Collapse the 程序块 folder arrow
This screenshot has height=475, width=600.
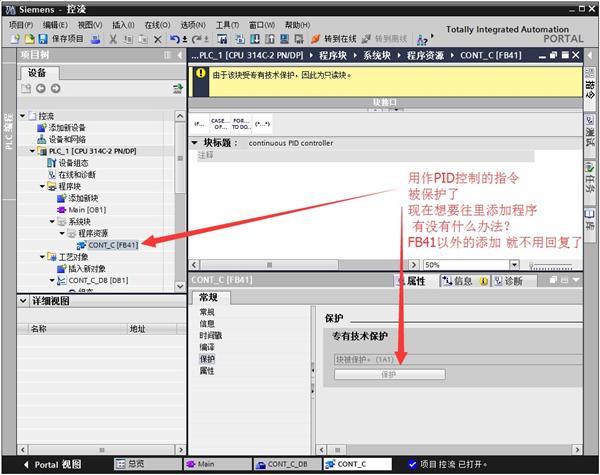coord(42,186)
